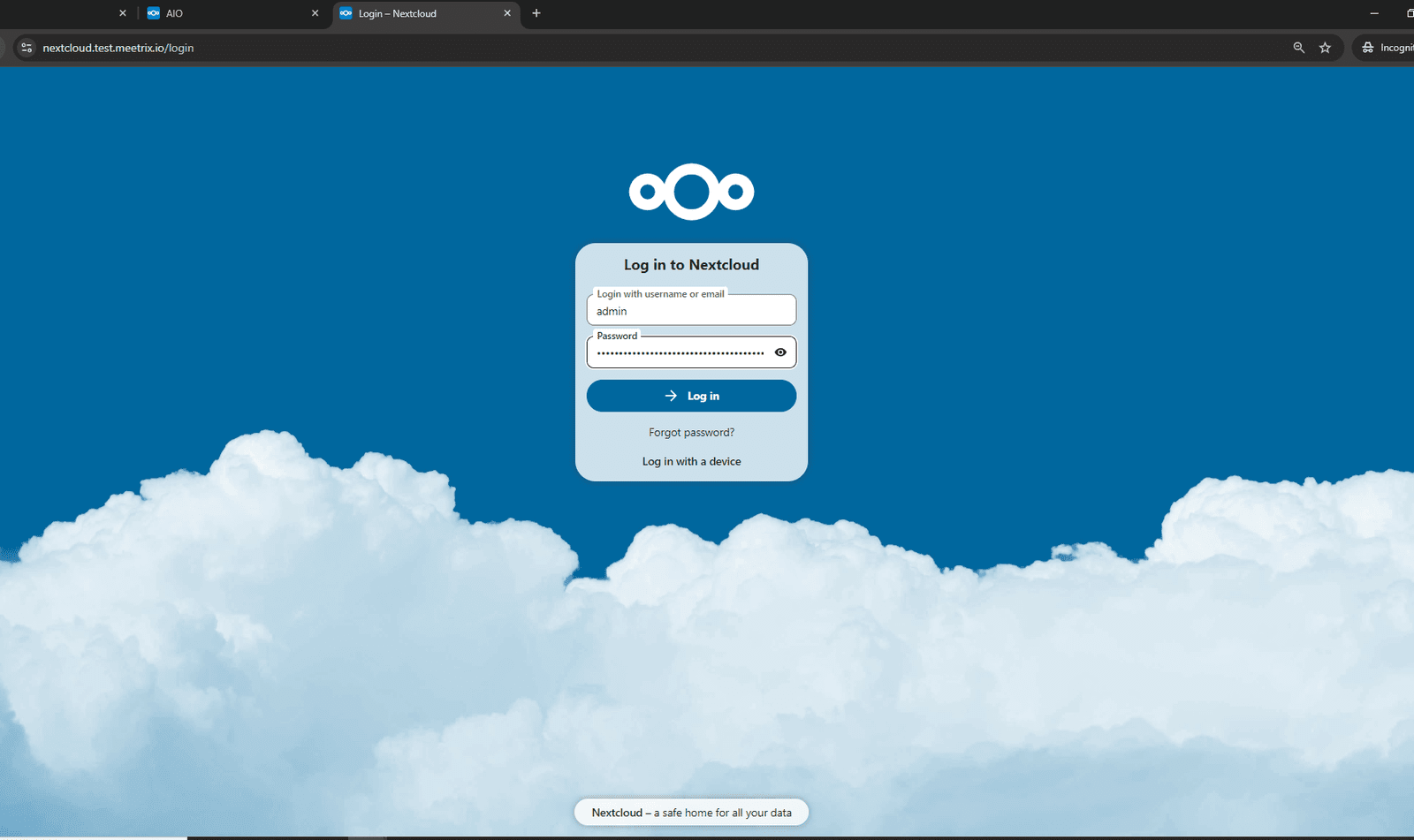Close the Login – Nextcloud tab
The height and width of the screenshot is (840, 1414).
click(x=507, y=13)
